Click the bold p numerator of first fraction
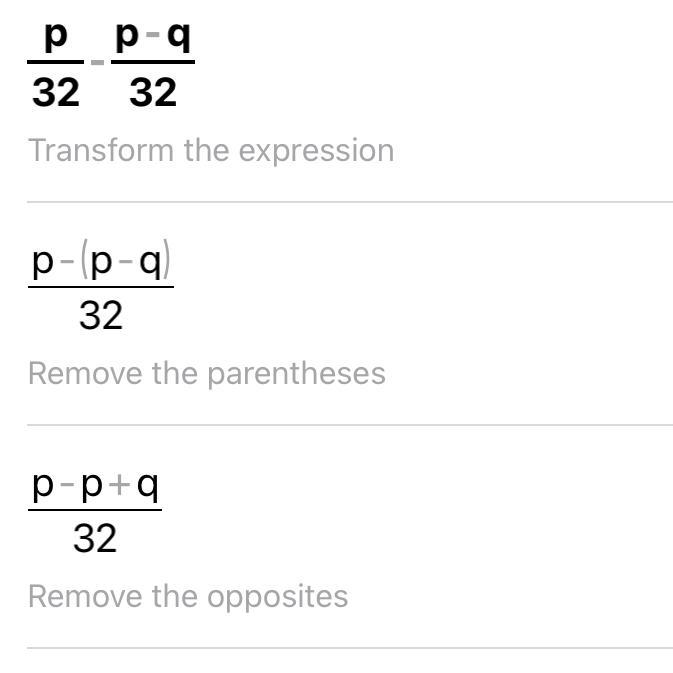 (x=56, y=37)
